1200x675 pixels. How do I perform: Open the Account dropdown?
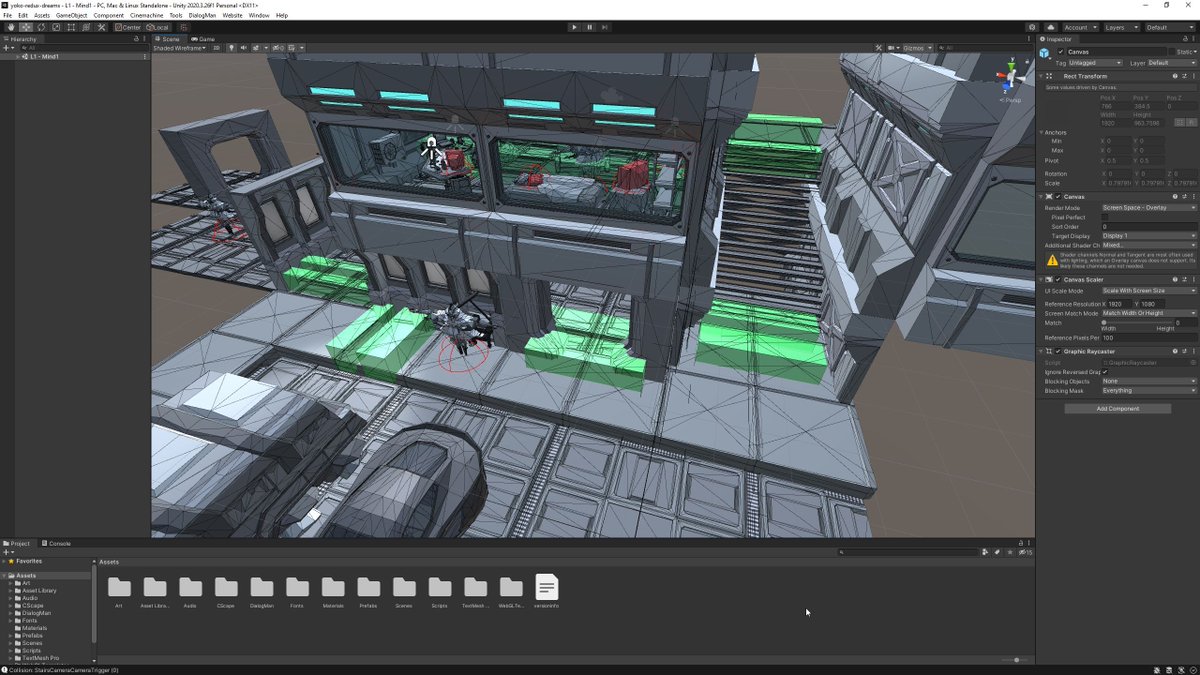(1080, 27)
